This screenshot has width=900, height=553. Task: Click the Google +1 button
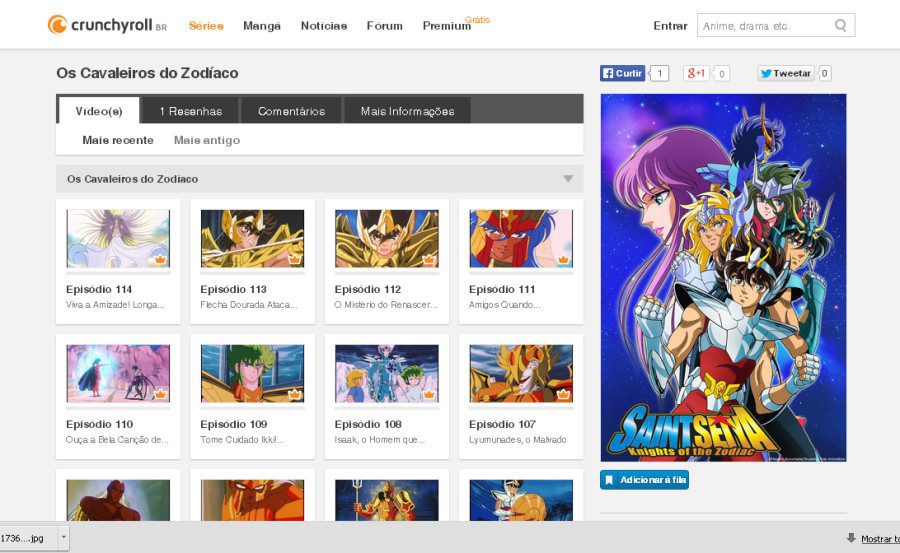point(696,73)
